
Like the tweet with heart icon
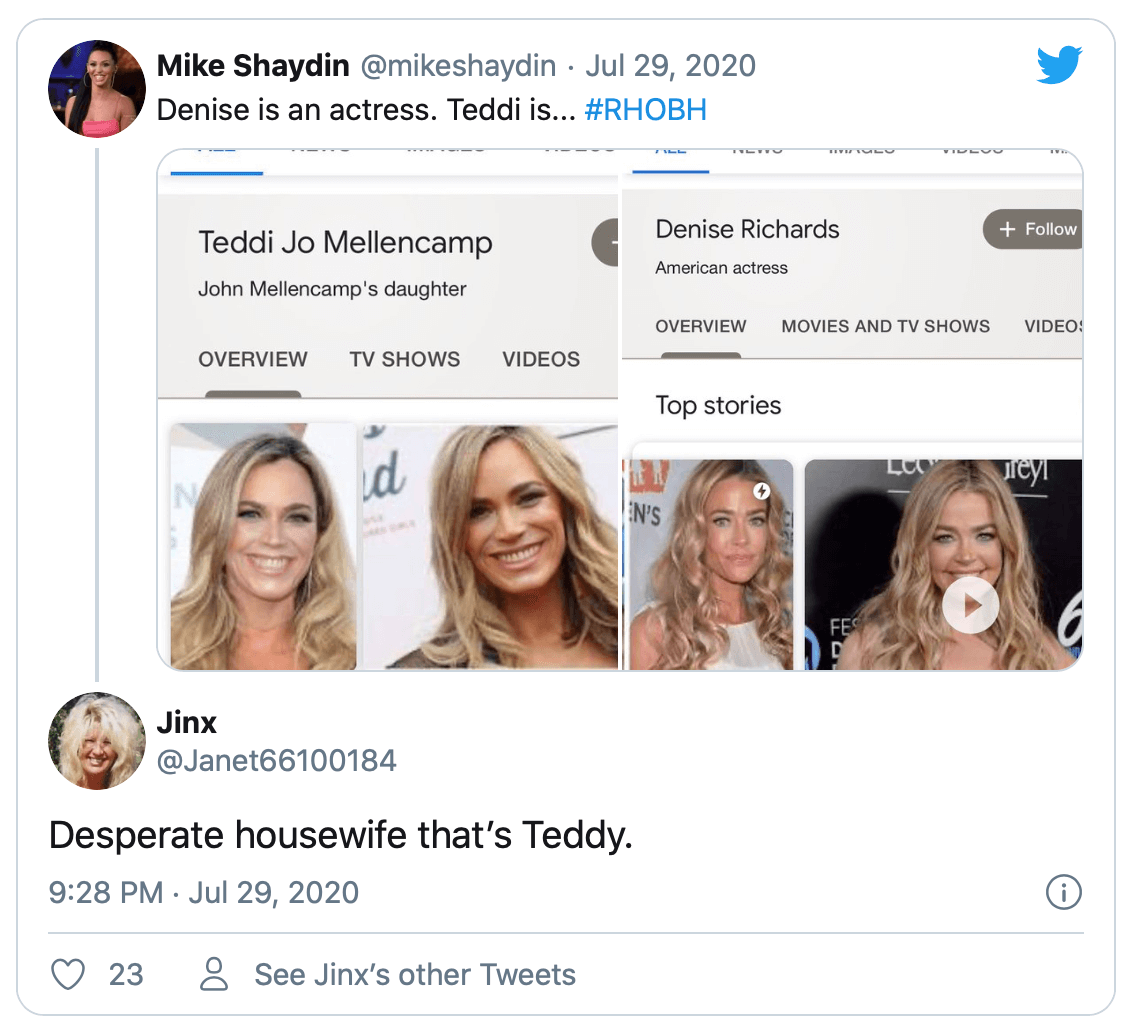(68, 974)
